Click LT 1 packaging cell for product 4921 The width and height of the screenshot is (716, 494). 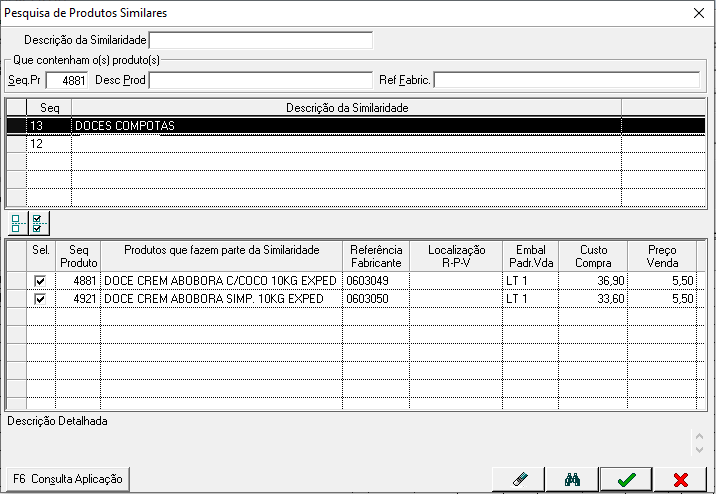point(530,299)
